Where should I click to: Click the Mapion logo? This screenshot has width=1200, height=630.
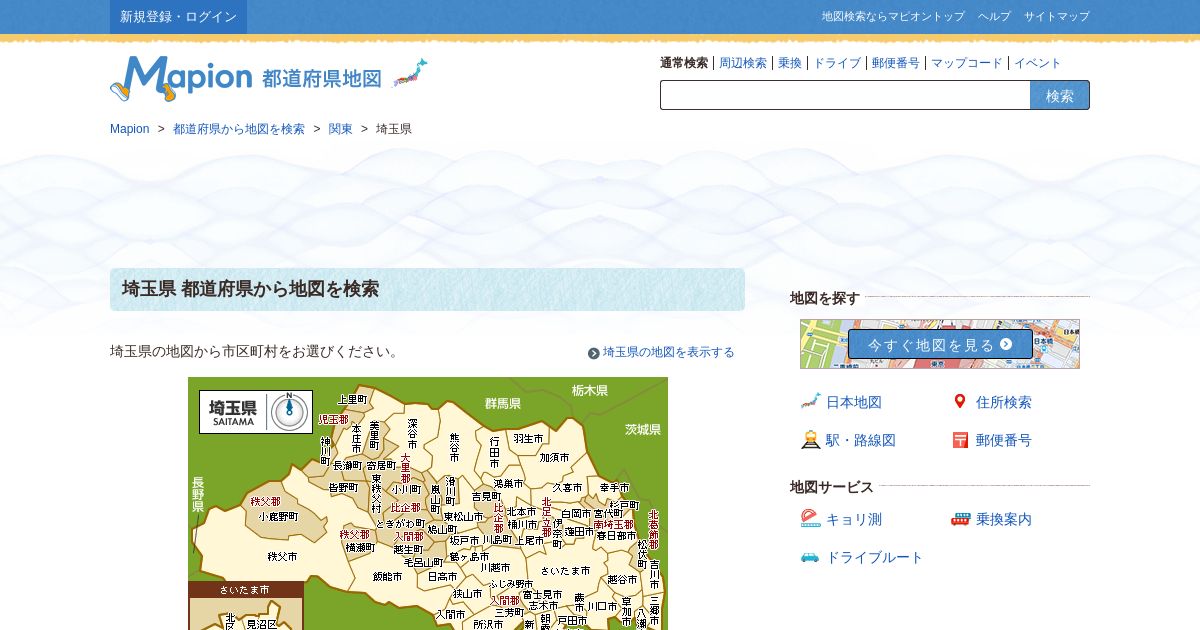pyautogui.click(x=181, y=78)
